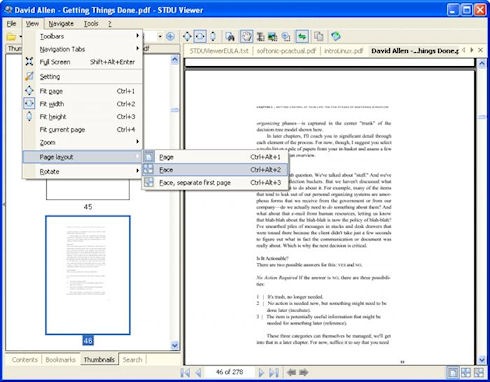Expand the Zoom submenu

point(83,142)
